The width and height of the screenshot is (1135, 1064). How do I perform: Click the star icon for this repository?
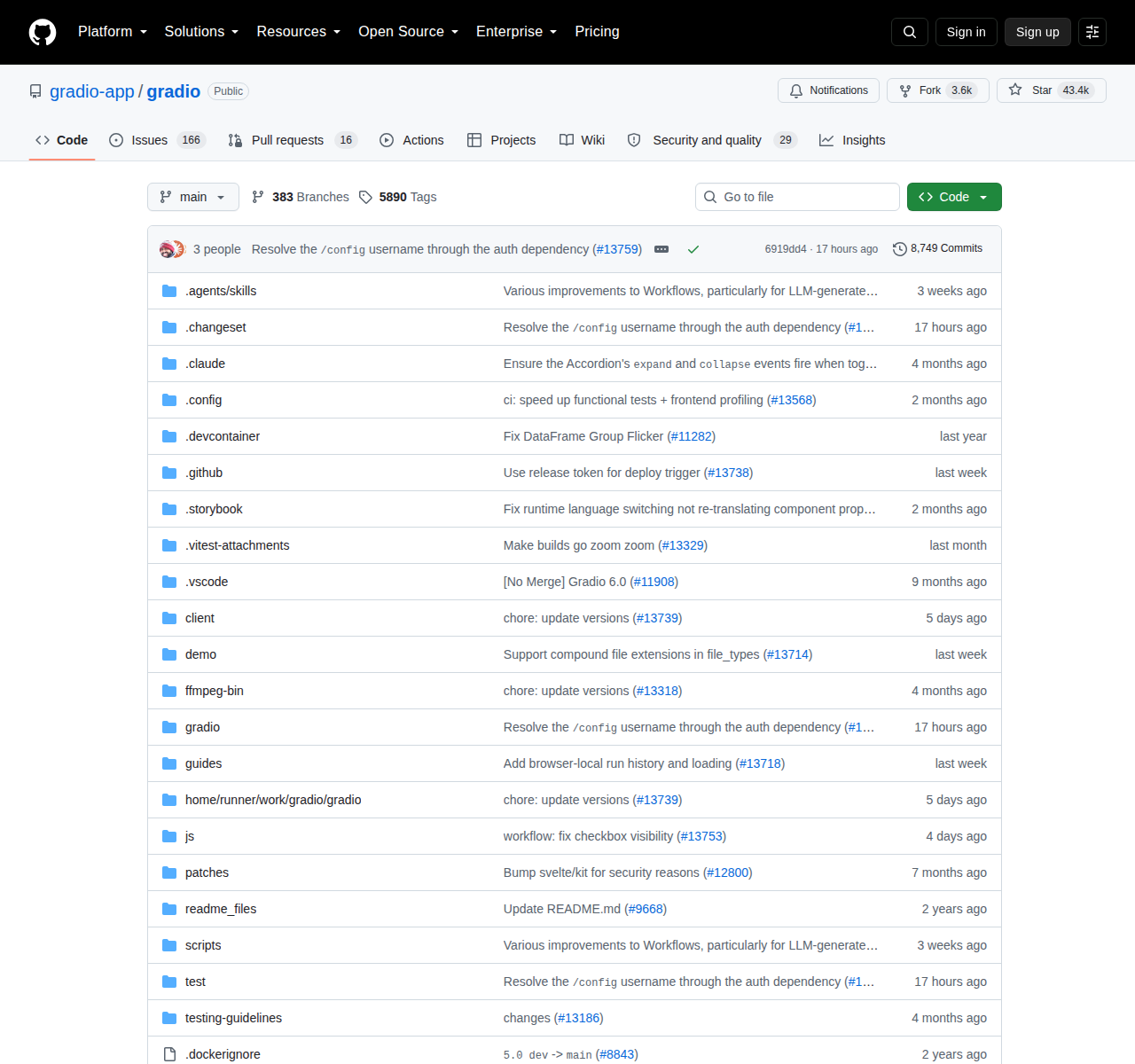1015,90
